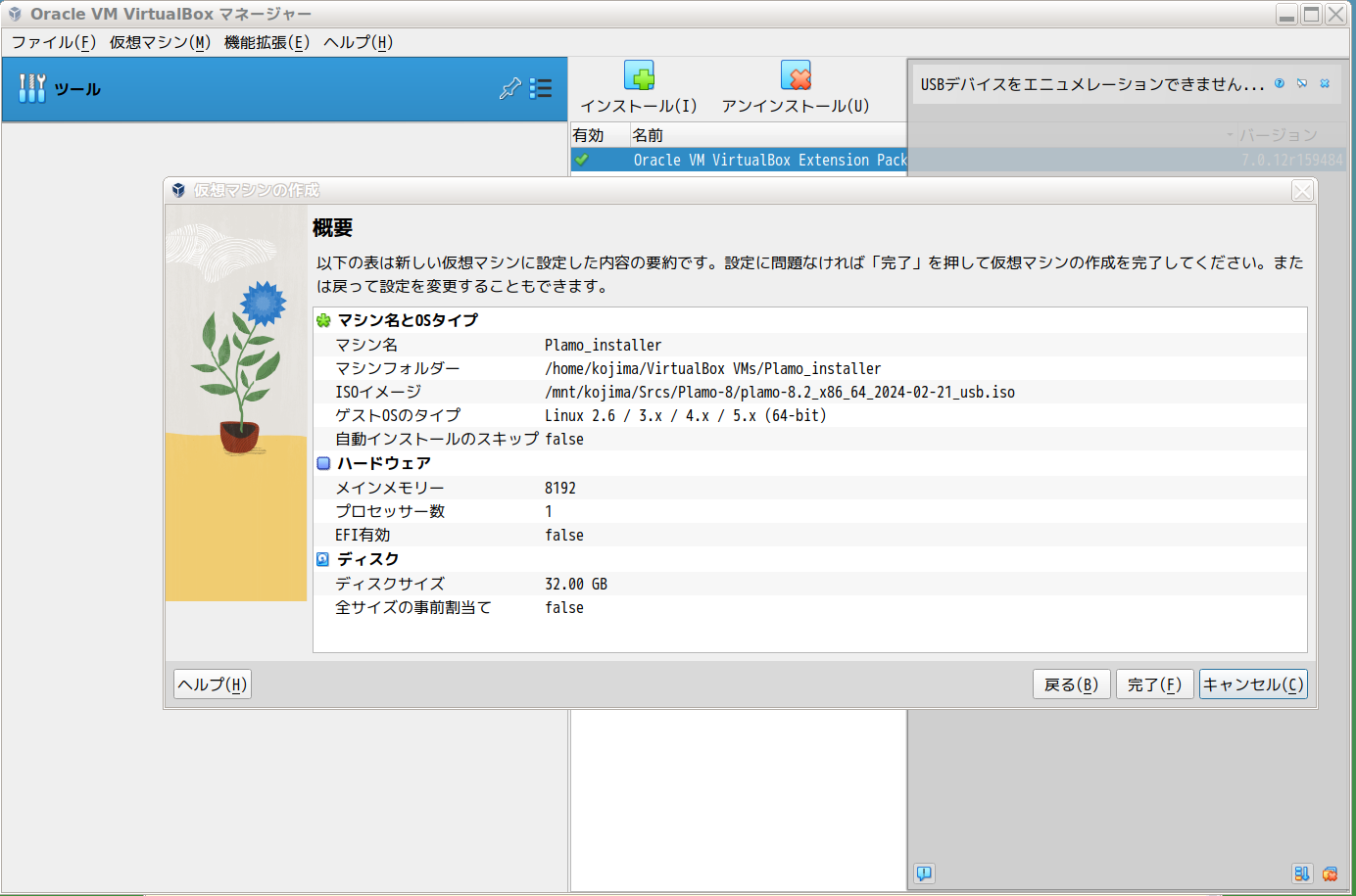Click the ディスクサイズ row label

(x=390, y=584)
